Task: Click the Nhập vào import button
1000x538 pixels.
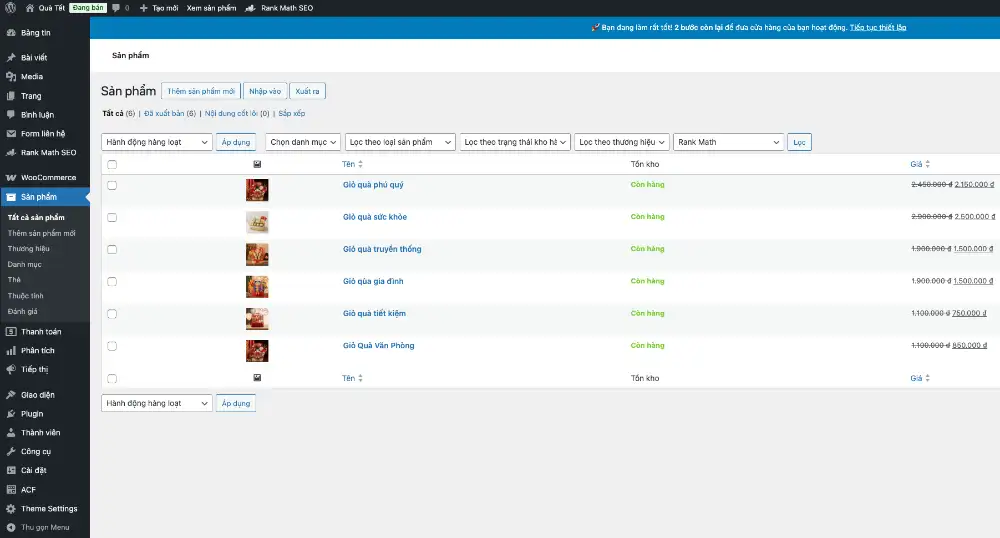Action: pyautogui.click(x=265, y=91)
